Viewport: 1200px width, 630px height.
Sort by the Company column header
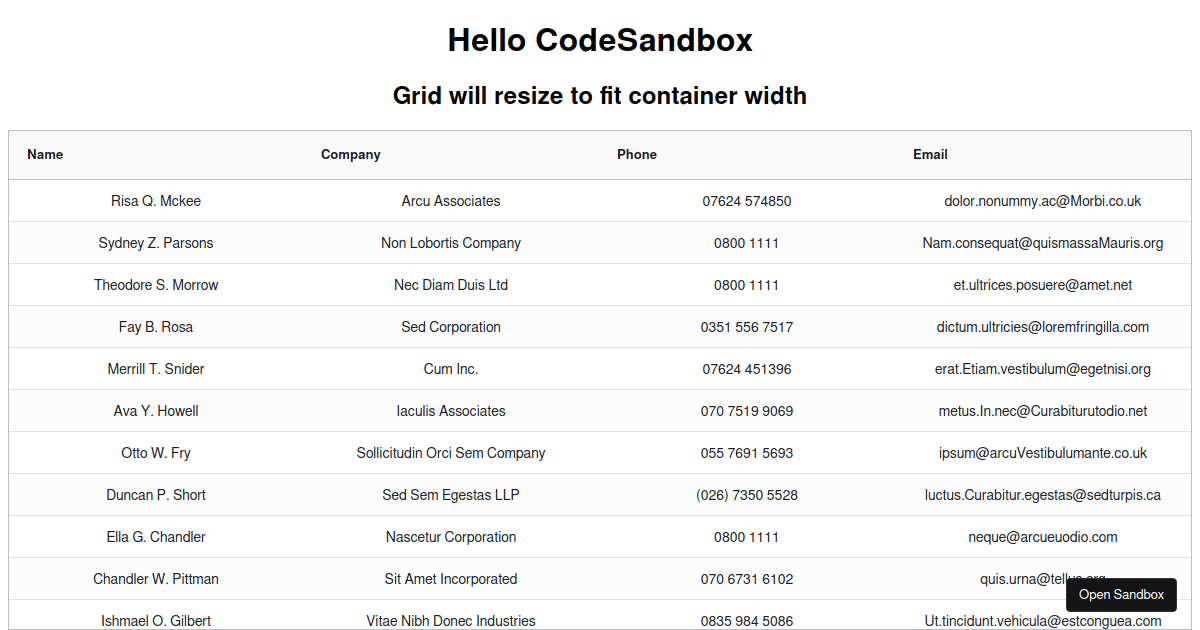pyautogui.click(x=351, y=154)
